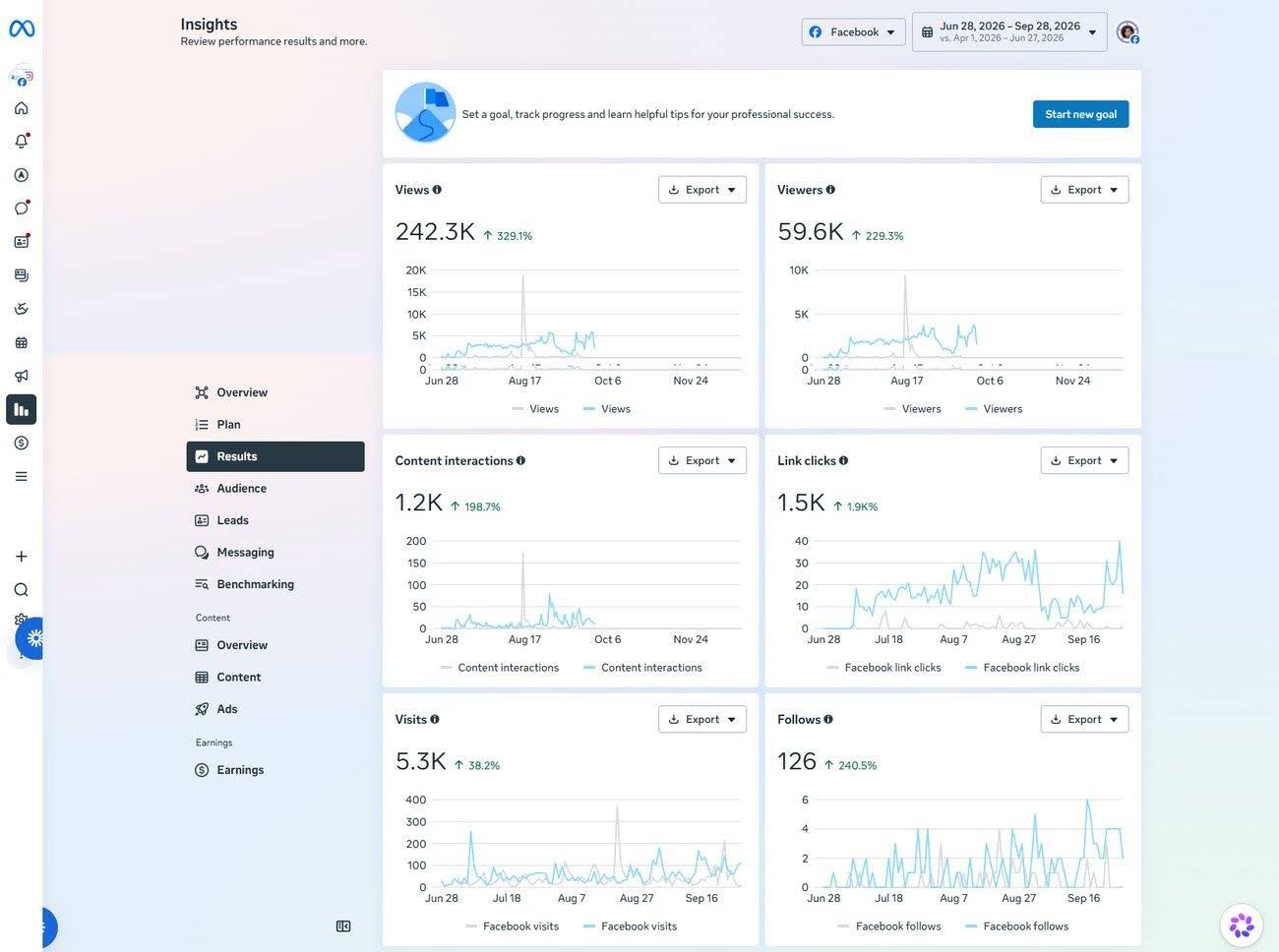Screen dimensions: 1279x952
Task: Open Overview under Content section
Action: 275,645
